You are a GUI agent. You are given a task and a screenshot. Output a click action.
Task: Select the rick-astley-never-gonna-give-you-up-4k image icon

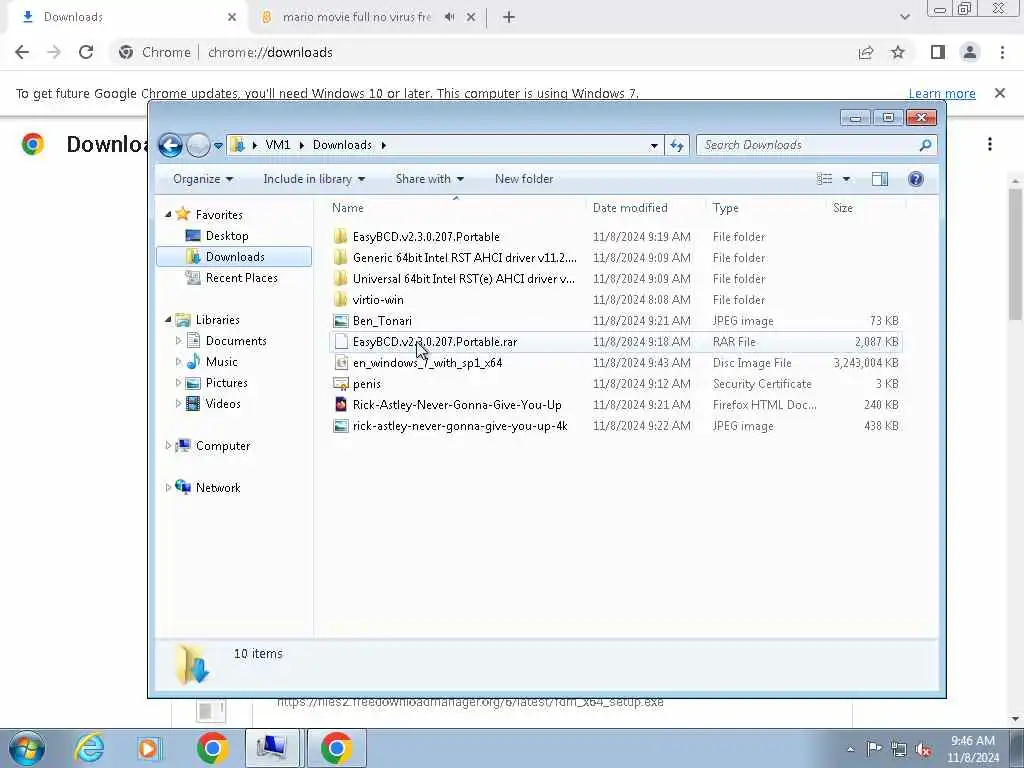[x=340, y=426]
